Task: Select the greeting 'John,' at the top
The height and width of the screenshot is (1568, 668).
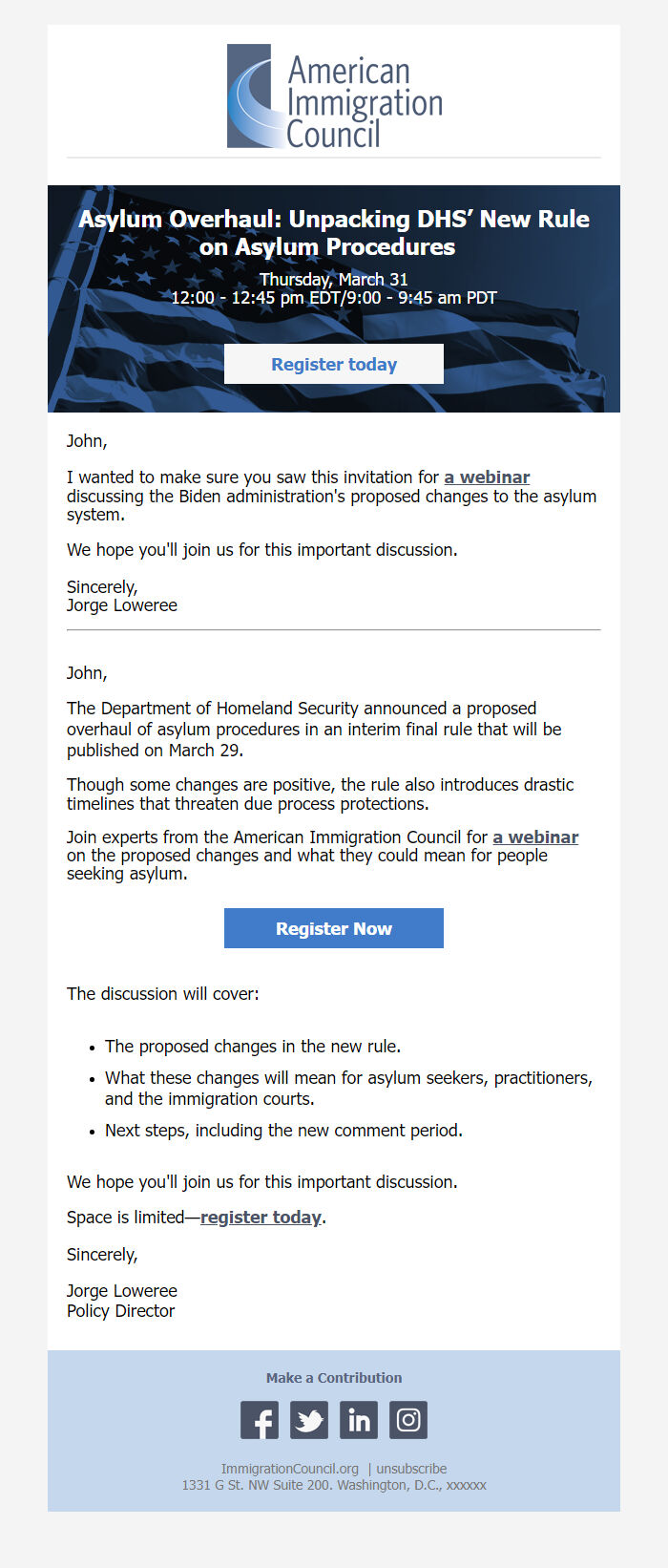Action: pyautogui.click(x=86, y=441)
